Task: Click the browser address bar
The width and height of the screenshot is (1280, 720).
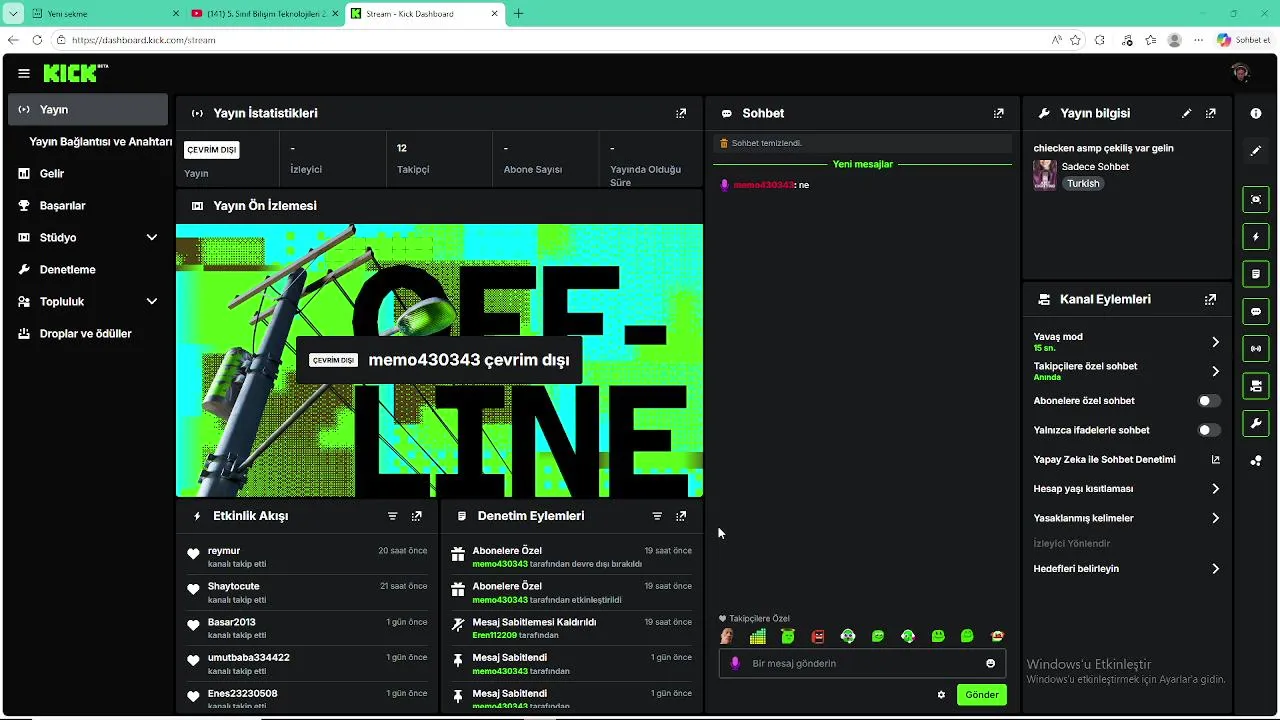Action: coord(550,40)
